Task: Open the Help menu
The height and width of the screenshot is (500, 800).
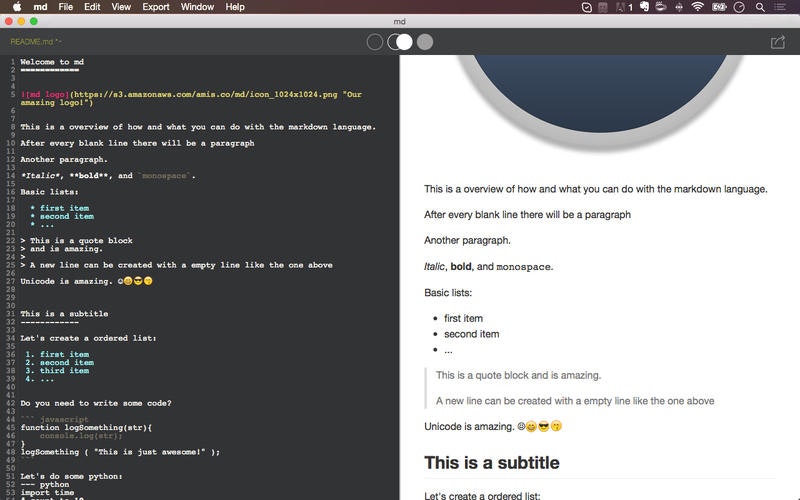Action: tap(235, 7)
